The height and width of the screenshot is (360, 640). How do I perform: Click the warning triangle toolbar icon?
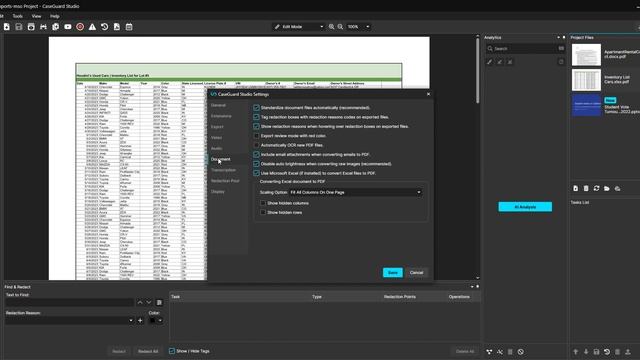[92, 27]
